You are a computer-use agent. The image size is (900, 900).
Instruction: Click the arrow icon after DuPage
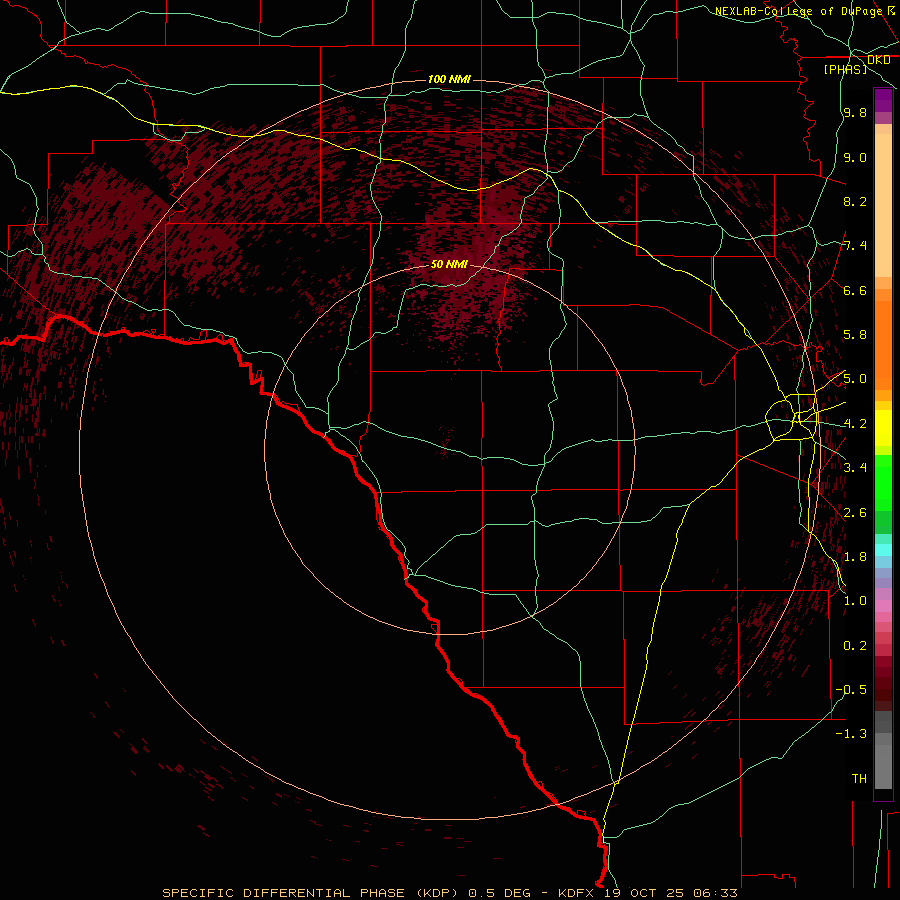click(891, 10)
